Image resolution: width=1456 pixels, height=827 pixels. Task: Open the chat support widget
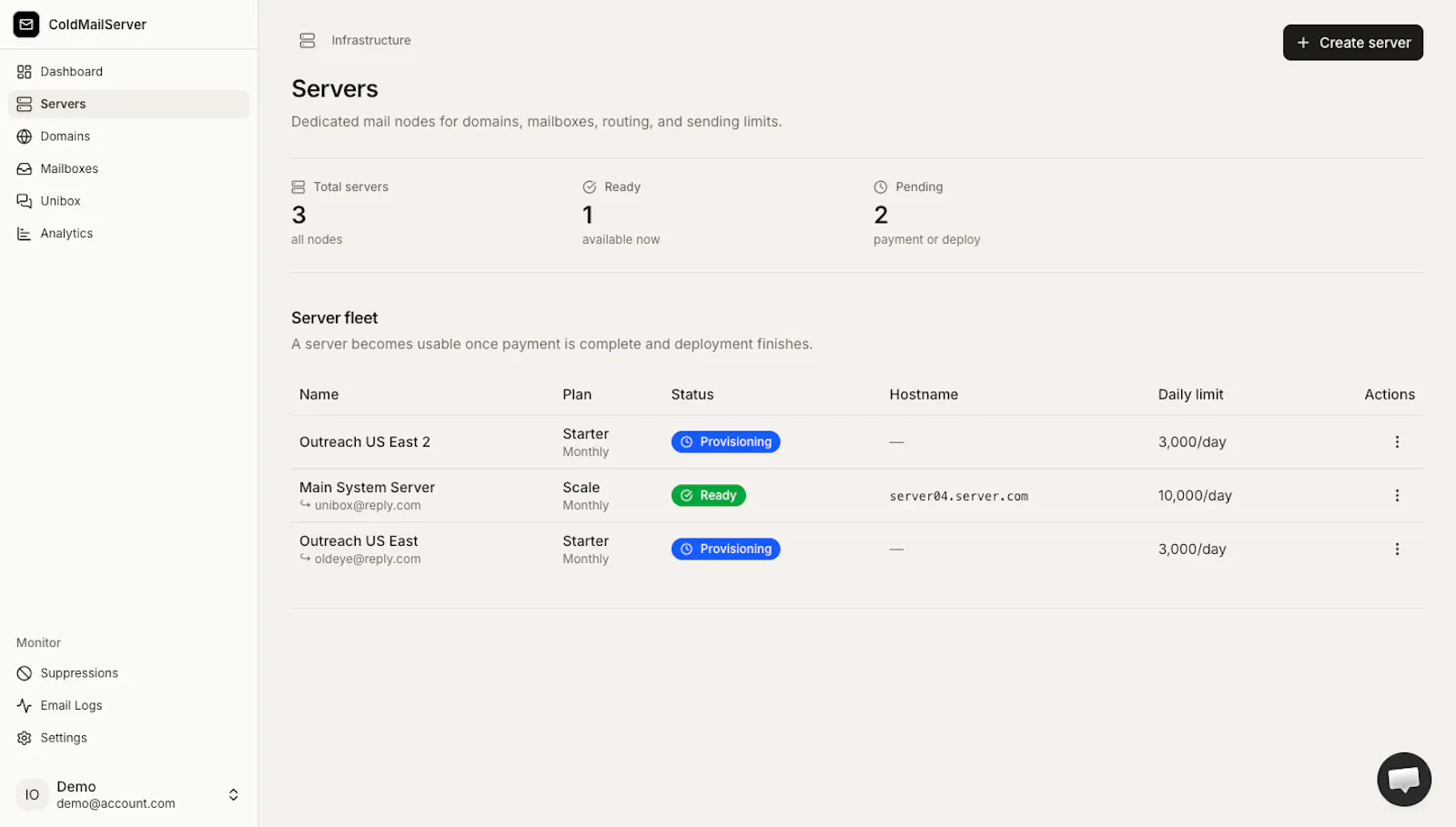(1404, 780)
